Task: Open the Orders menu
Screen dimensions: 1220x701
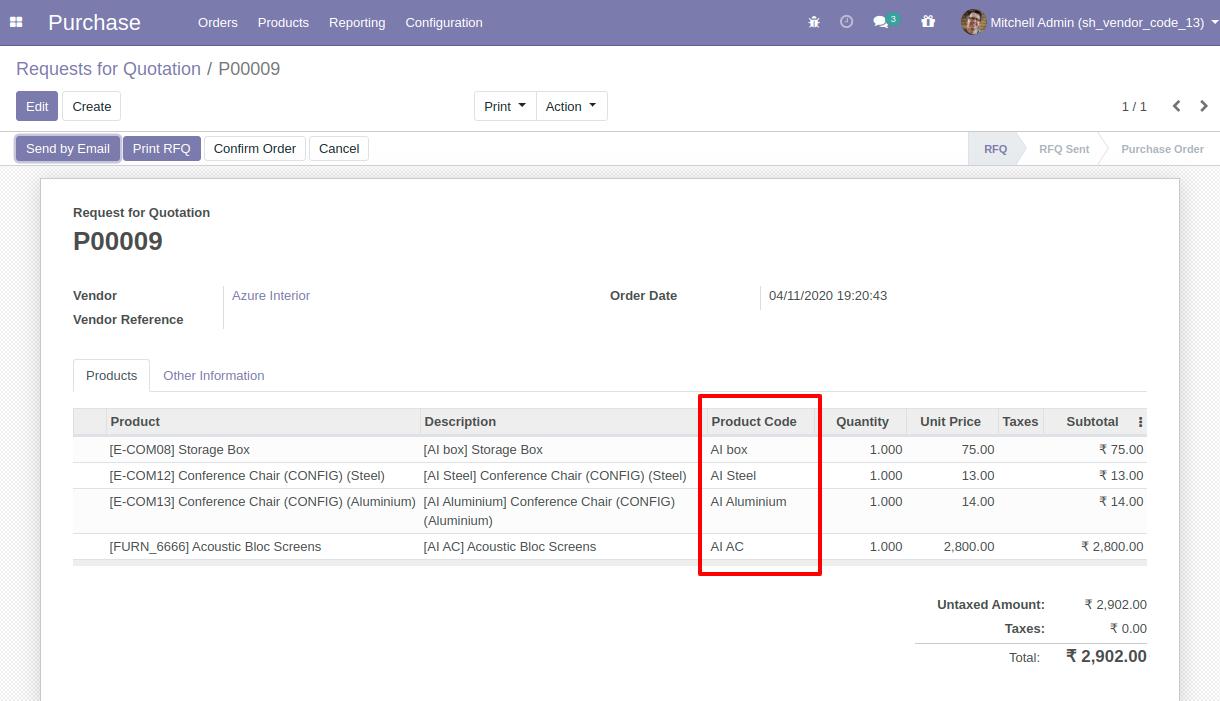Action: tap(218, 22)
